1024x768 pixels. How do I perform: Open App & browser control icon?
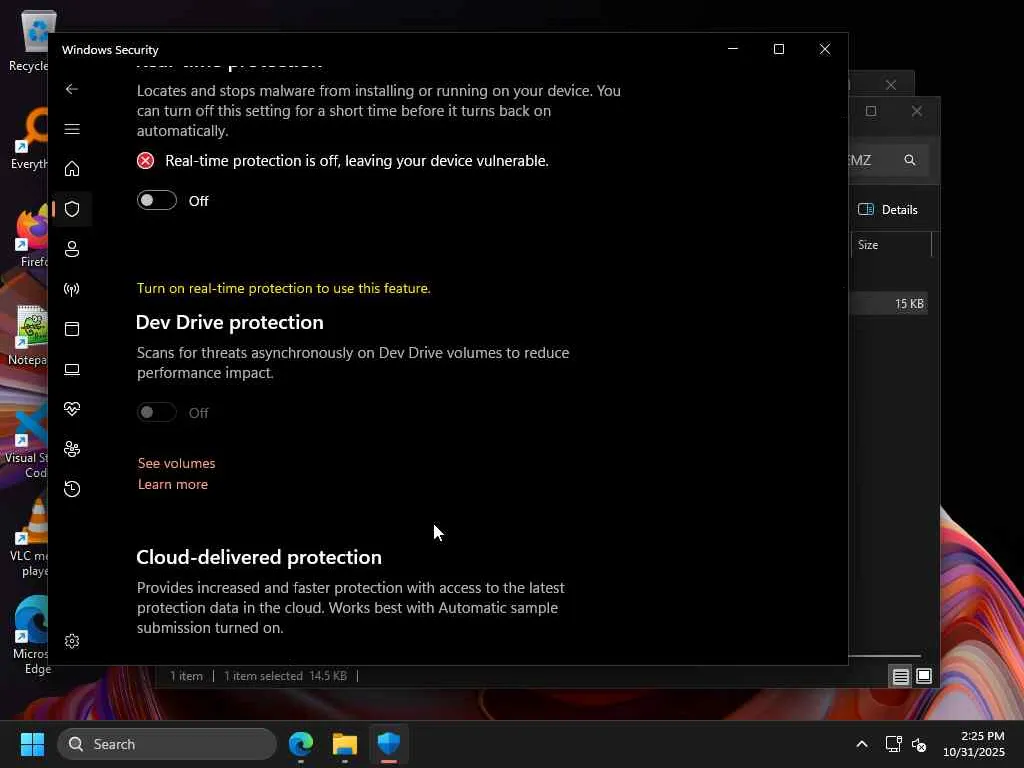(x=72, y=328)
